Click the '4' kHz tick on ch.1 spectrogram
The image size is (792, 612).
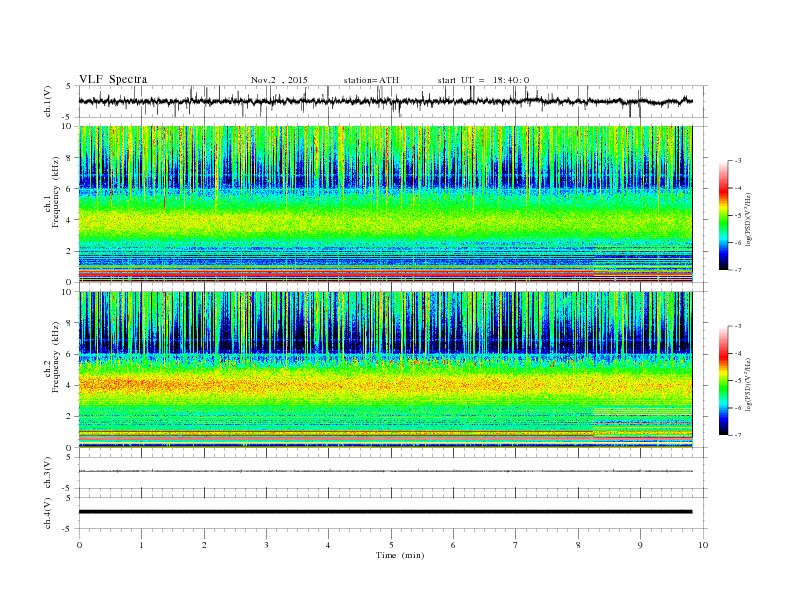click(x=69, y=220)
